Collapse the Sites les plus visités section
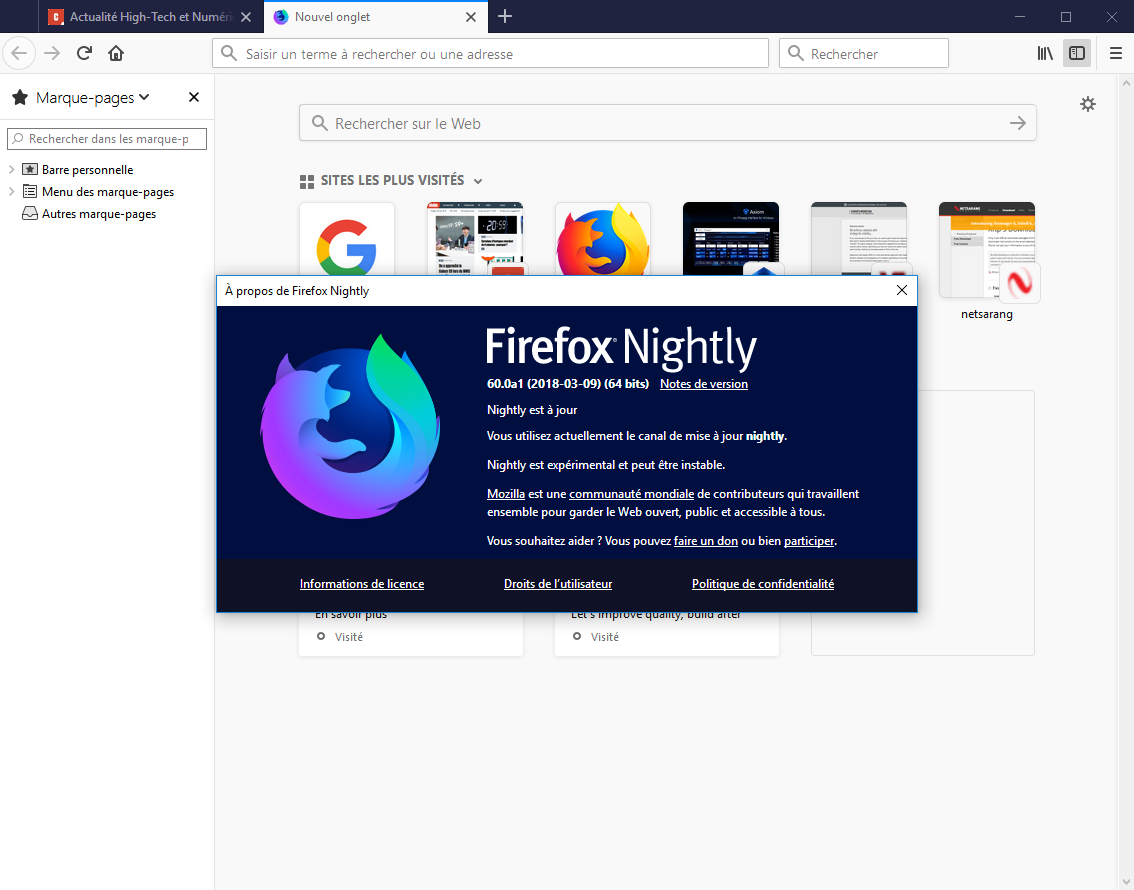The width and height of the screenshot is (1134, 890). coord(478,181)
